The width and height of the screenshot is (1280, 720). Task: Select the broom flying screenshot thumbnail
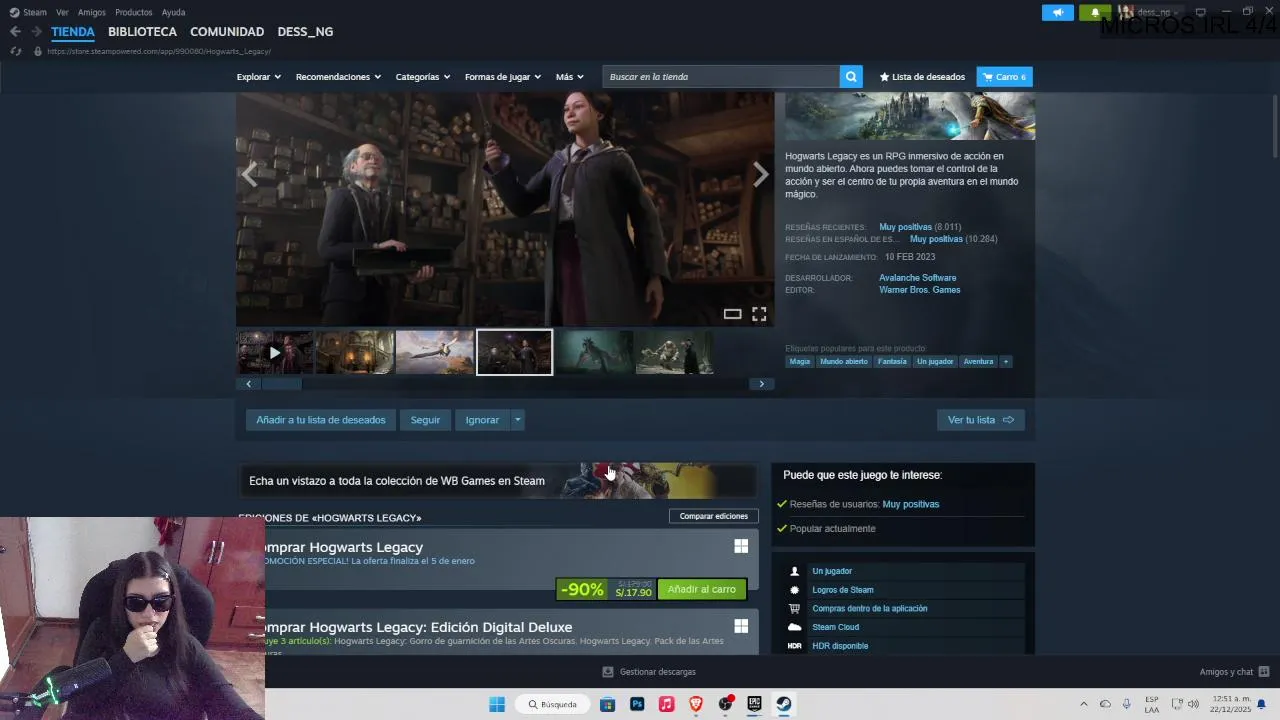tap(434, 352)
